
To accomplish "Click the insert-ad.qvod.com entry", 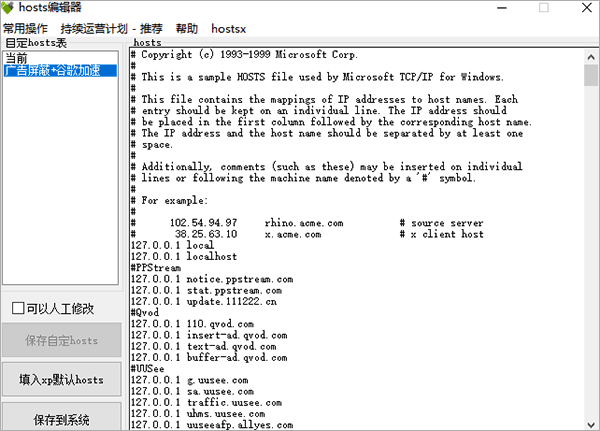I will pyautogui.click(x=209, y=335).
